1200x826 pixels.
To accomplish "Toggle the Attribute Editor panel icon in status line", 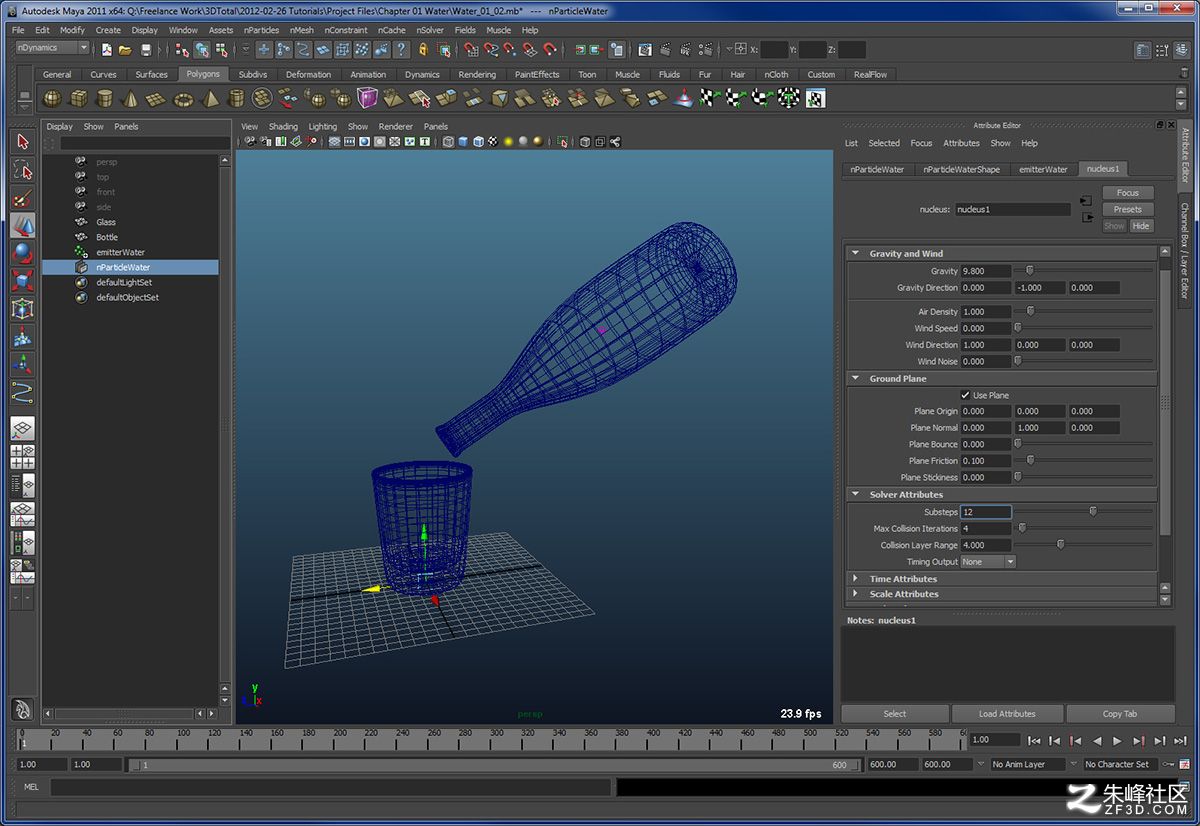I will point(1144,49).
